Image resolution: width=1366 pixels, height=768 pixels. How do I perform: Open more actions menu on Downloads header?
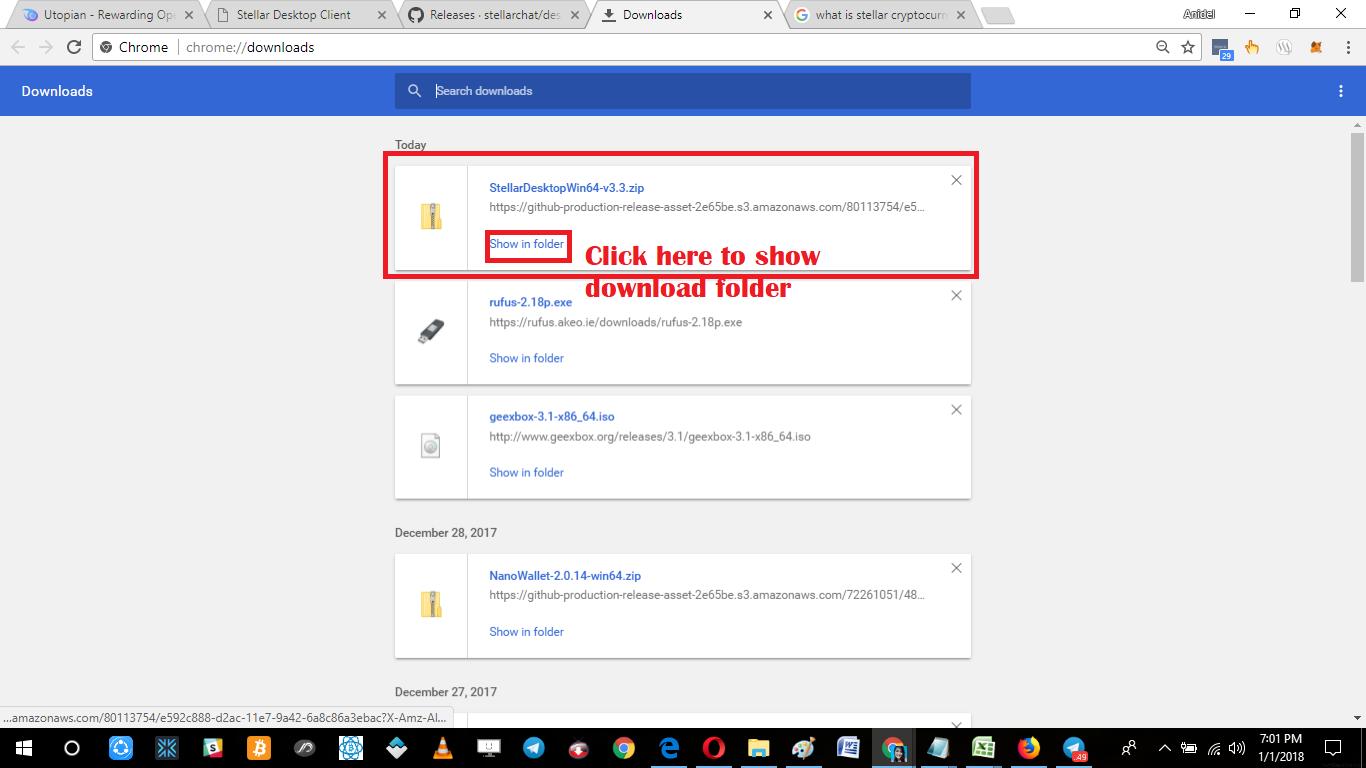click(1341, 91)
